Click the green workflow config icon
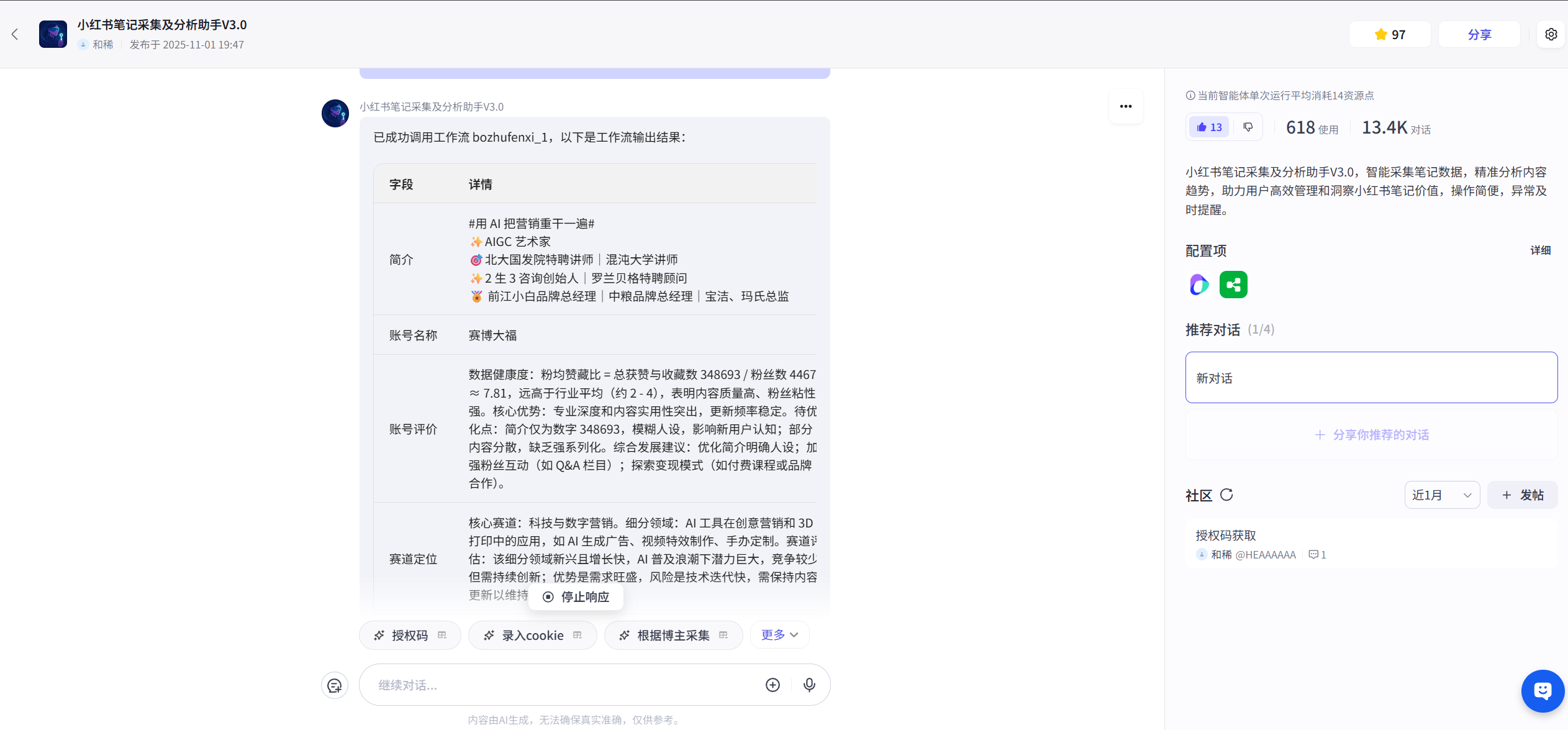 click(1233, 285)
